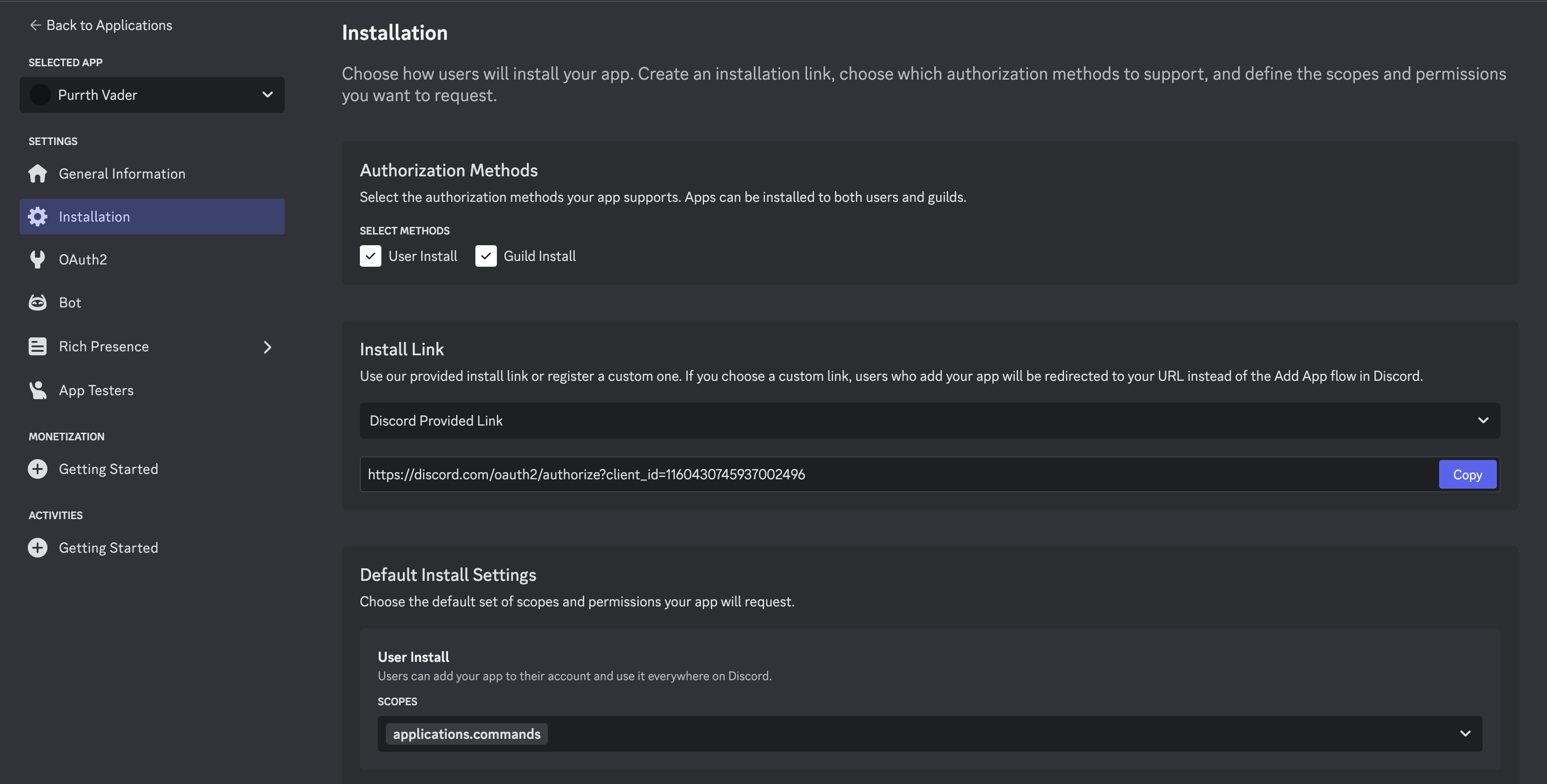Click the Activities Getting Started plus icon
Viewport: 1547px width, 784px height.
pyautogui.click(x=37, y=547)
